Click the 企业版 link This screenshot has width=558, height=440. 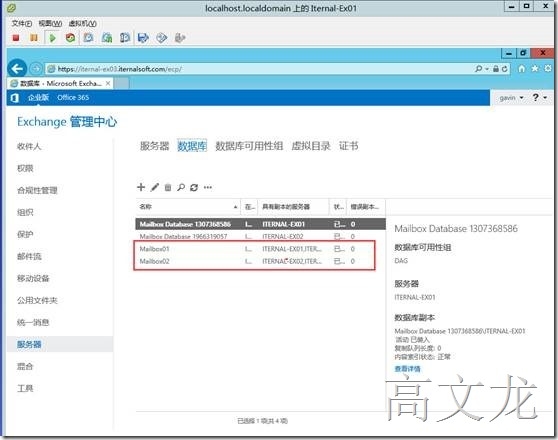[38, 98]
